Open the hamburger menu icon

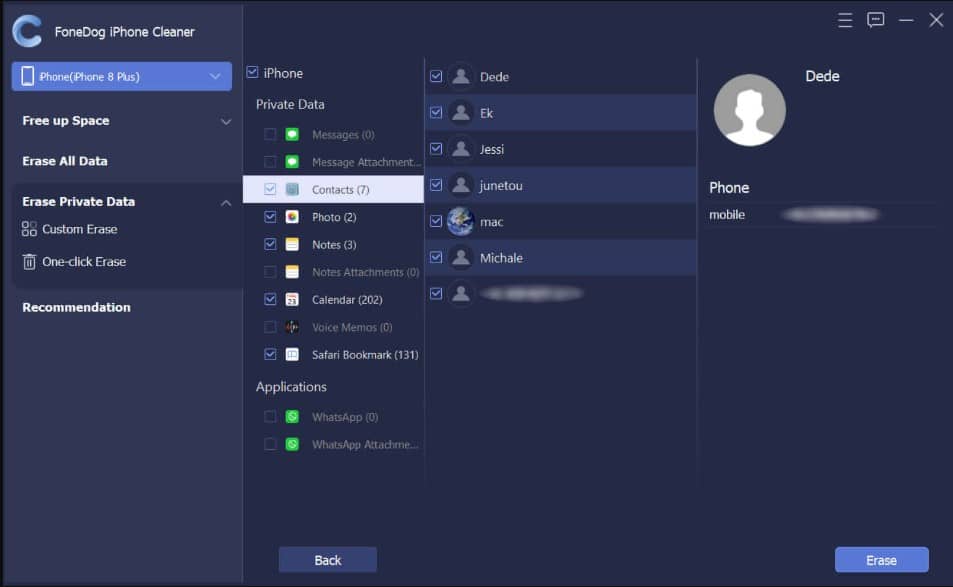coord(845,20)
